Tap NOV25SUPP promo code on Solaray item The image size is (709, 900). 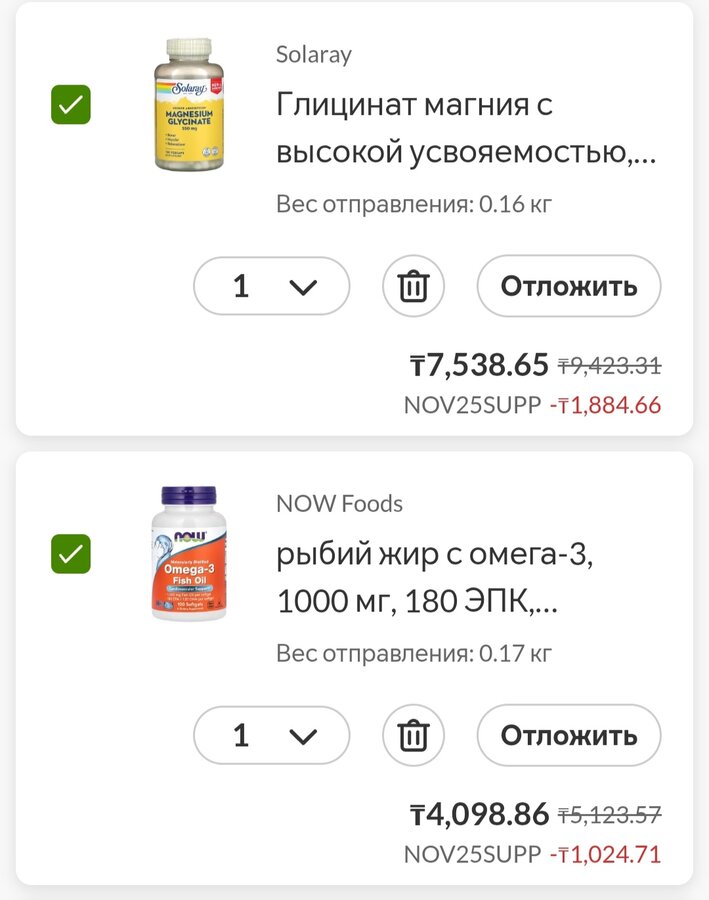point(471,405)
